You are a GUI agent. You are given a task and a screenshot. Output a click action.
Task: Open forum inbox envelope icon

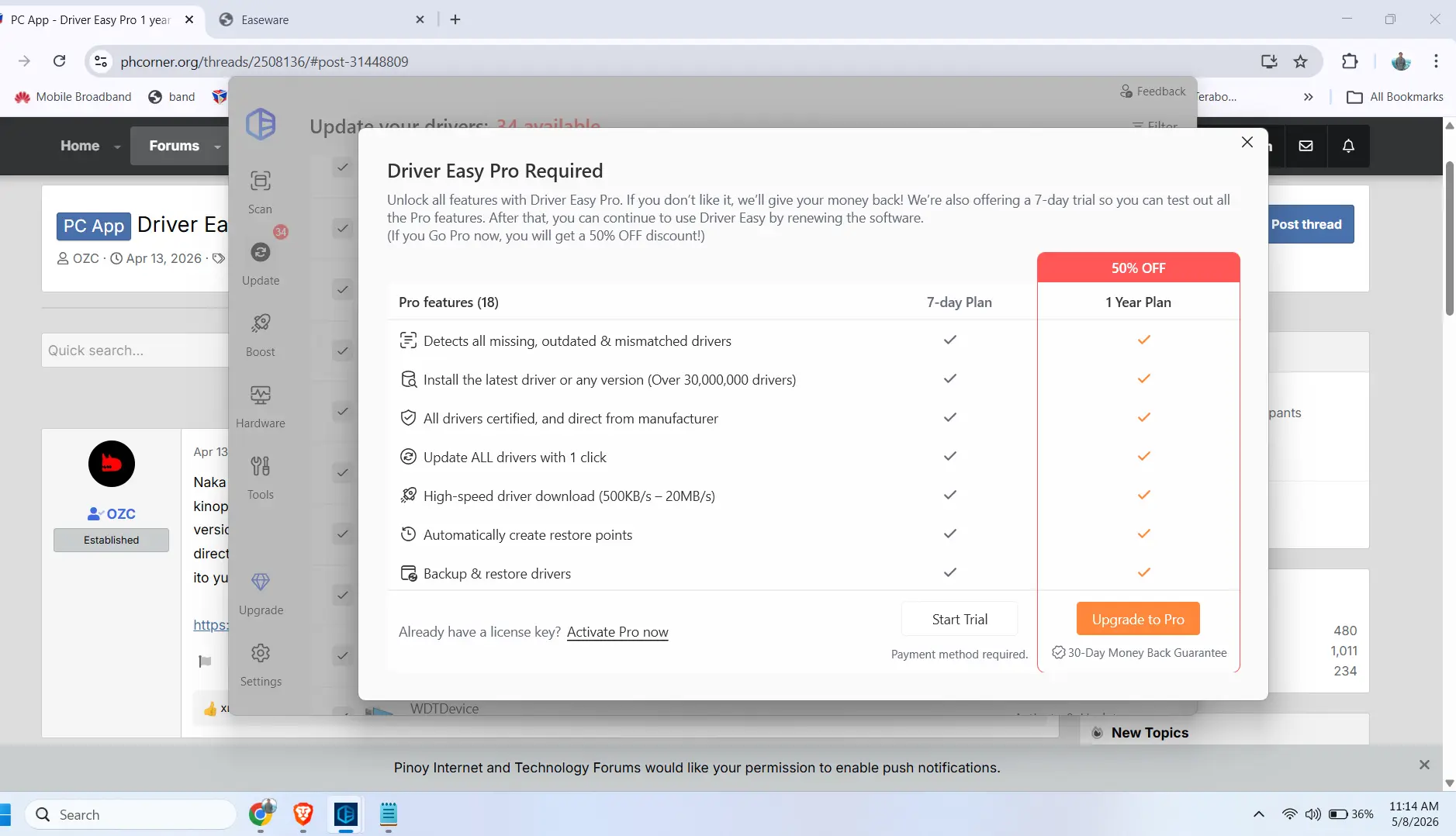1306,146
